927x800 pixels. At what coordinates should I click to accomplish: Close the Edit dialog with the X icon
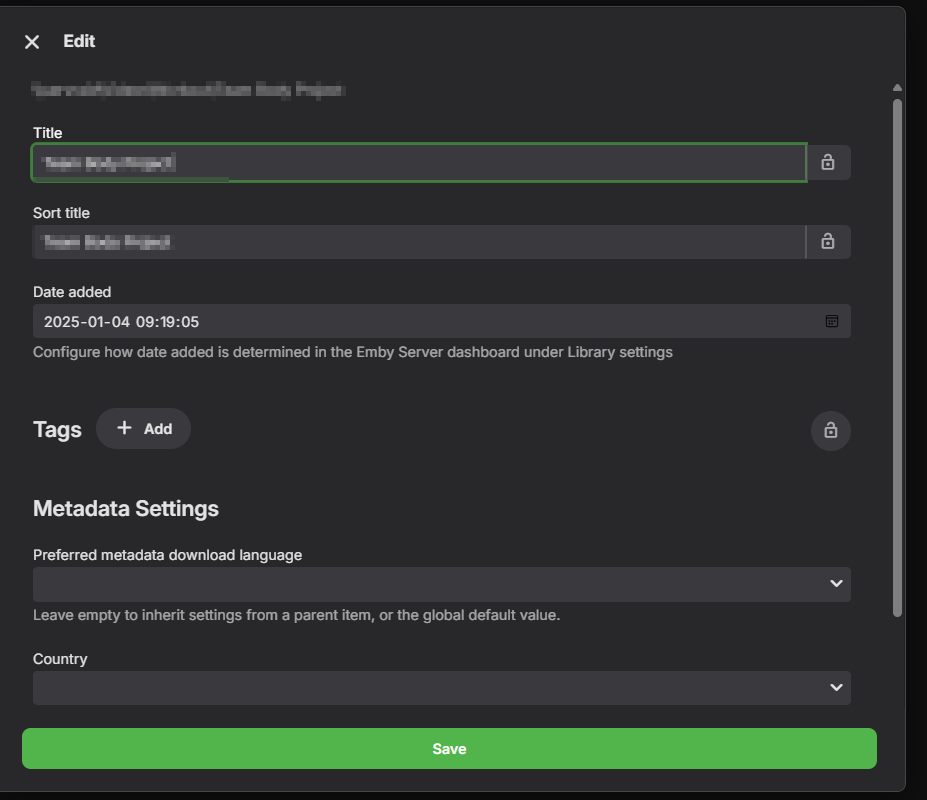click(32, 42)
